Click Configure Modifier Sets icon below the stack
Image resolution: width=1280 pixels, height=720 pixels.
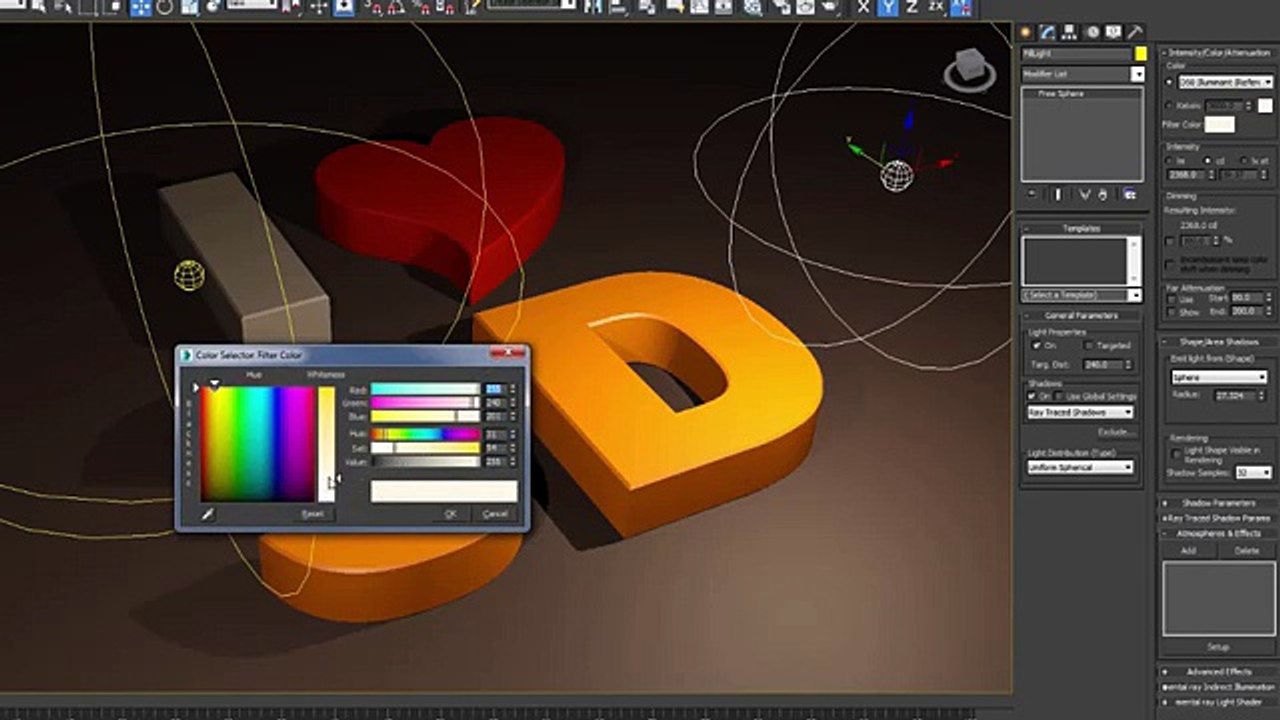[x=1129, y=194]
